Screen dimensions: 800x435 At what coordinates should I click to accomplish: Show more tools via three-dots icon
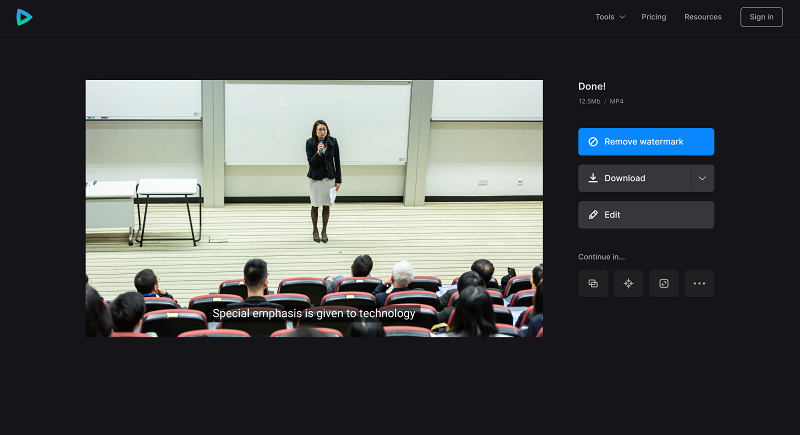point(699,284)
